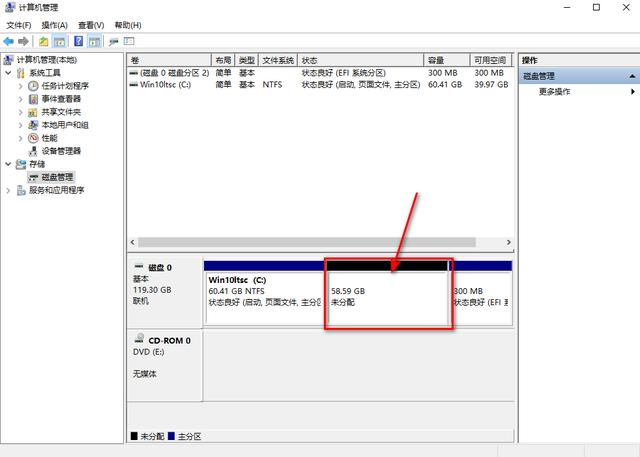The height and width of the screenshot is (457, 640).
Task: Expand the 事件查看器 node arrow
Action: tap(20, 99)
